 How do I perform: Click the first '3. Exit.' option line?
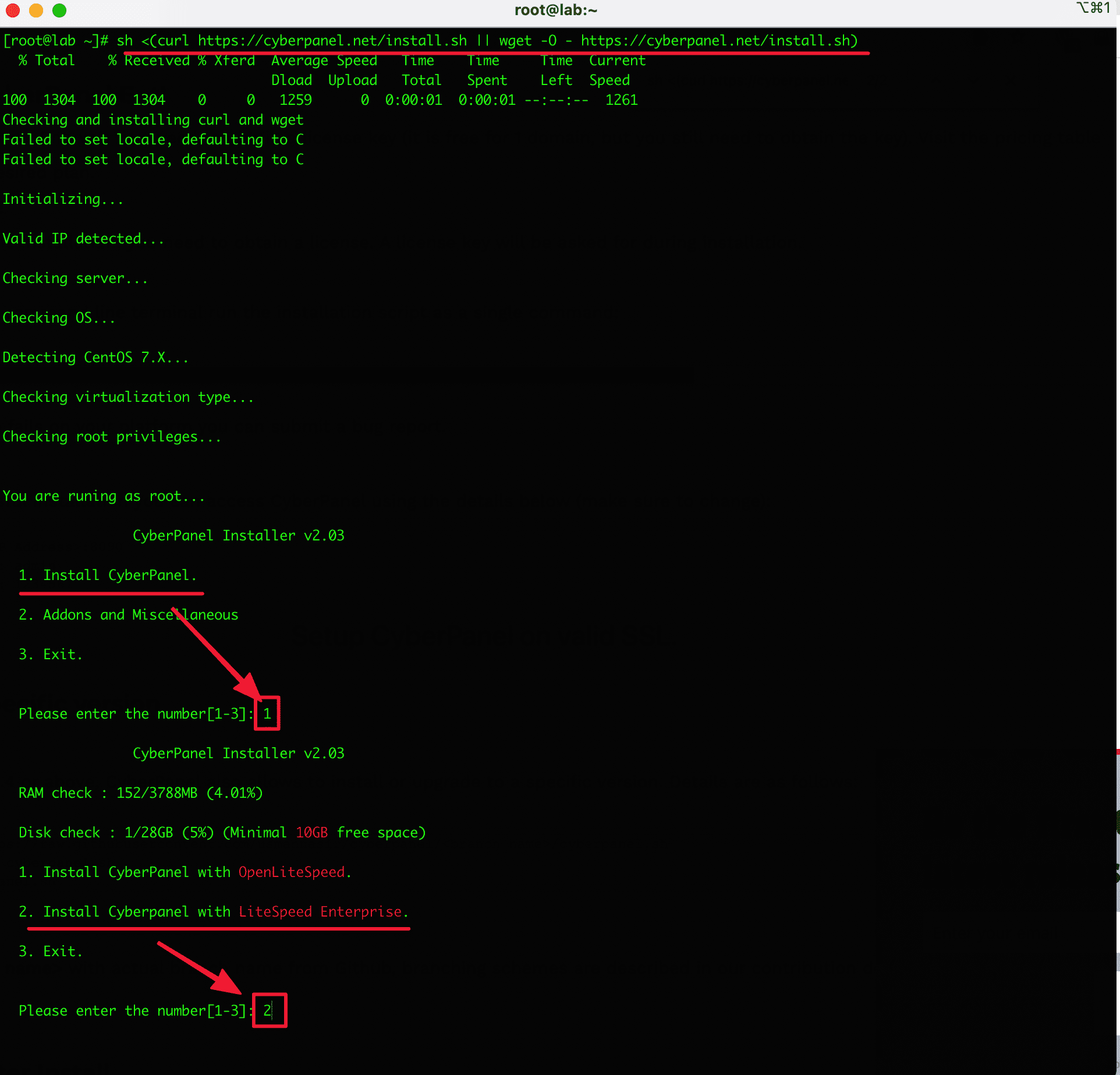tap(51, 655)
